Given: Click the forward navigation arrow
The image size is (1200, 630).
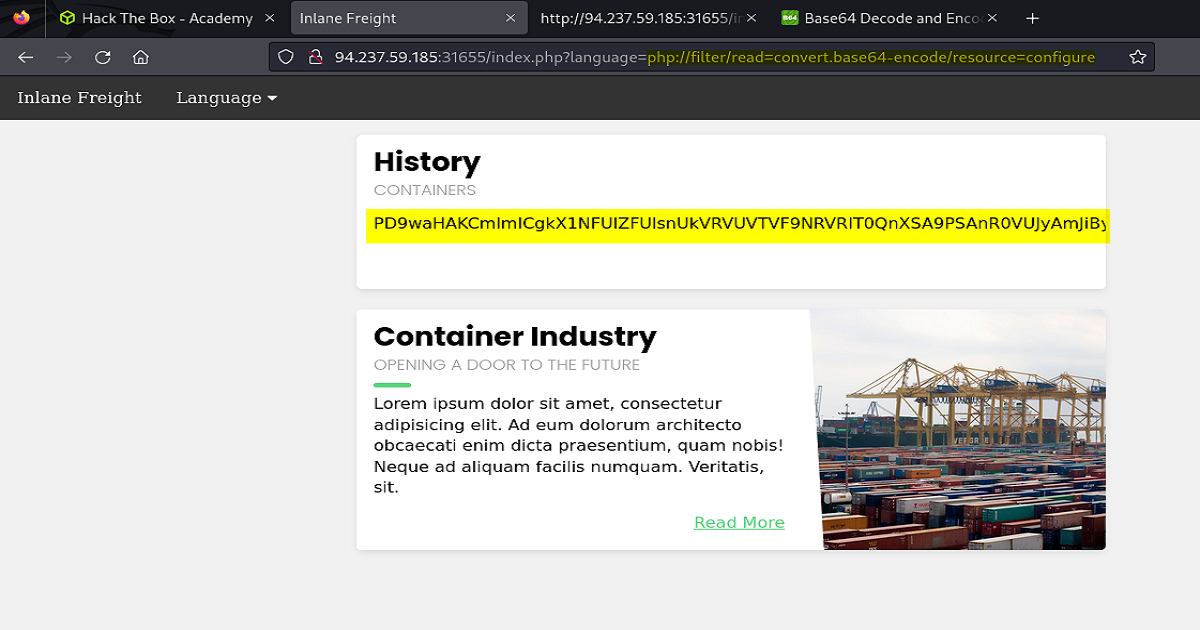Looking at the screenshot, I should coord(64,57).
